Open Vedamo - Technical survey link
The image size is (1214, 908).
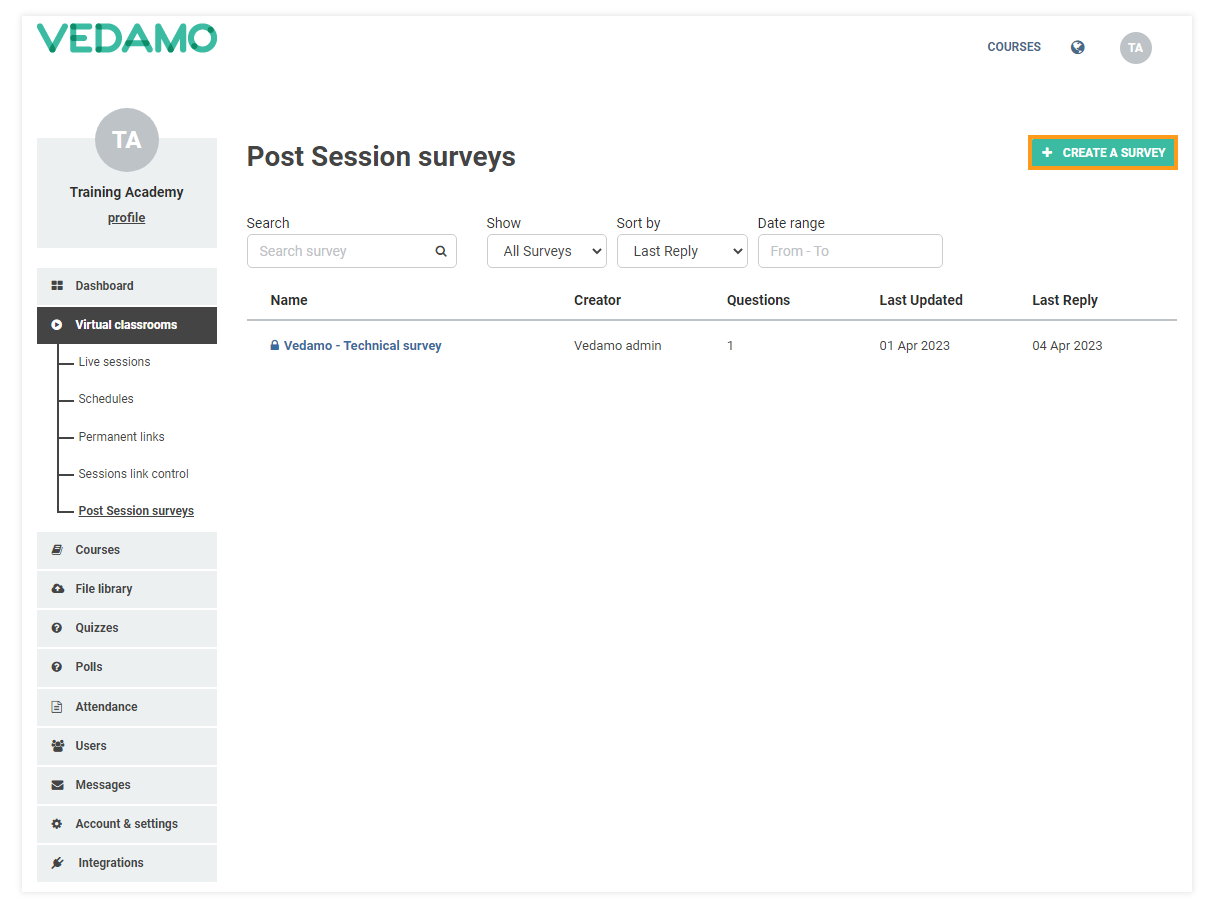[362, 345]
